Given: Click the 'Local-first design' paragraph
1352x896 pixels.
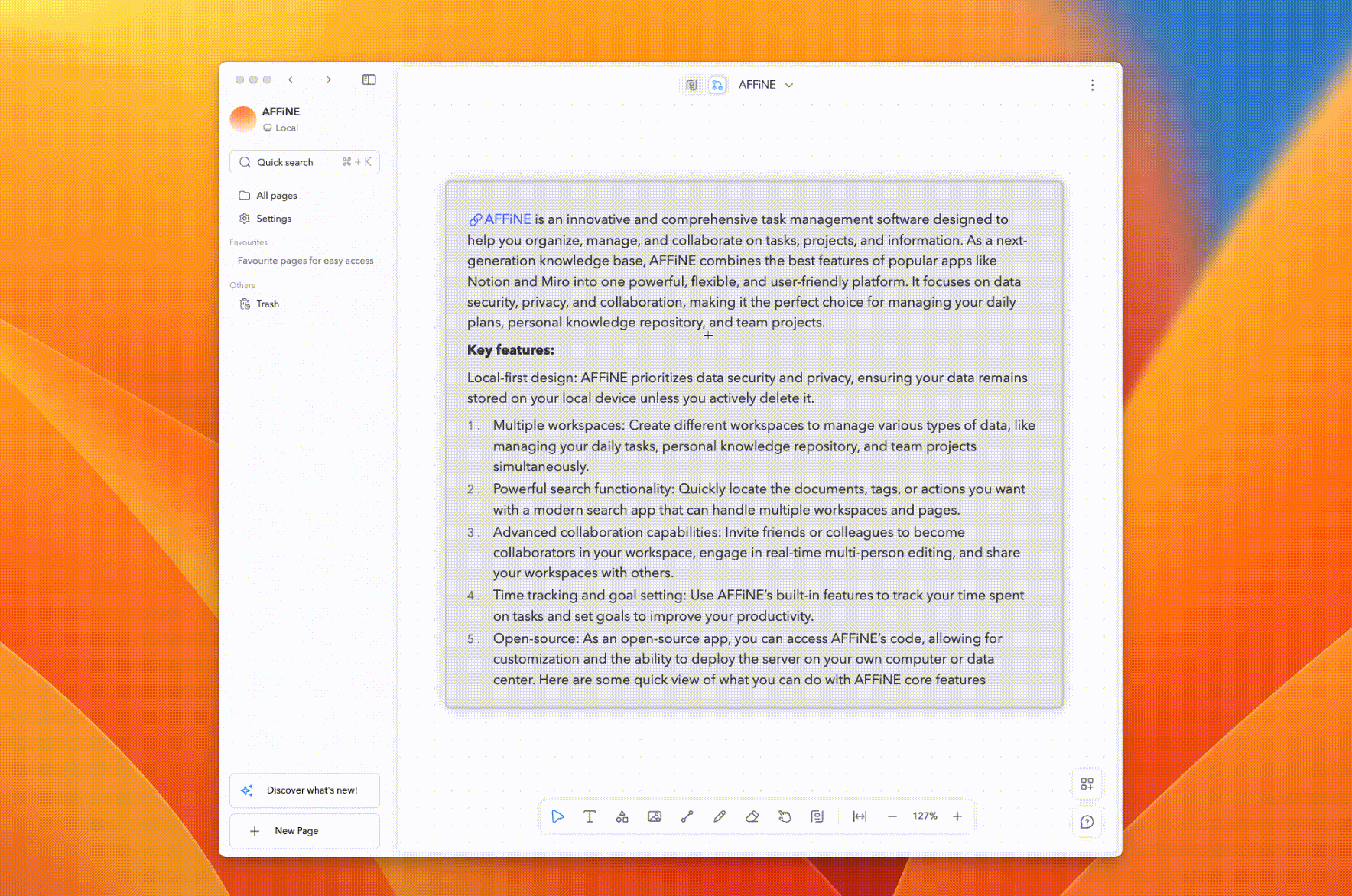Looking at the screenshot, I should 748,388.
